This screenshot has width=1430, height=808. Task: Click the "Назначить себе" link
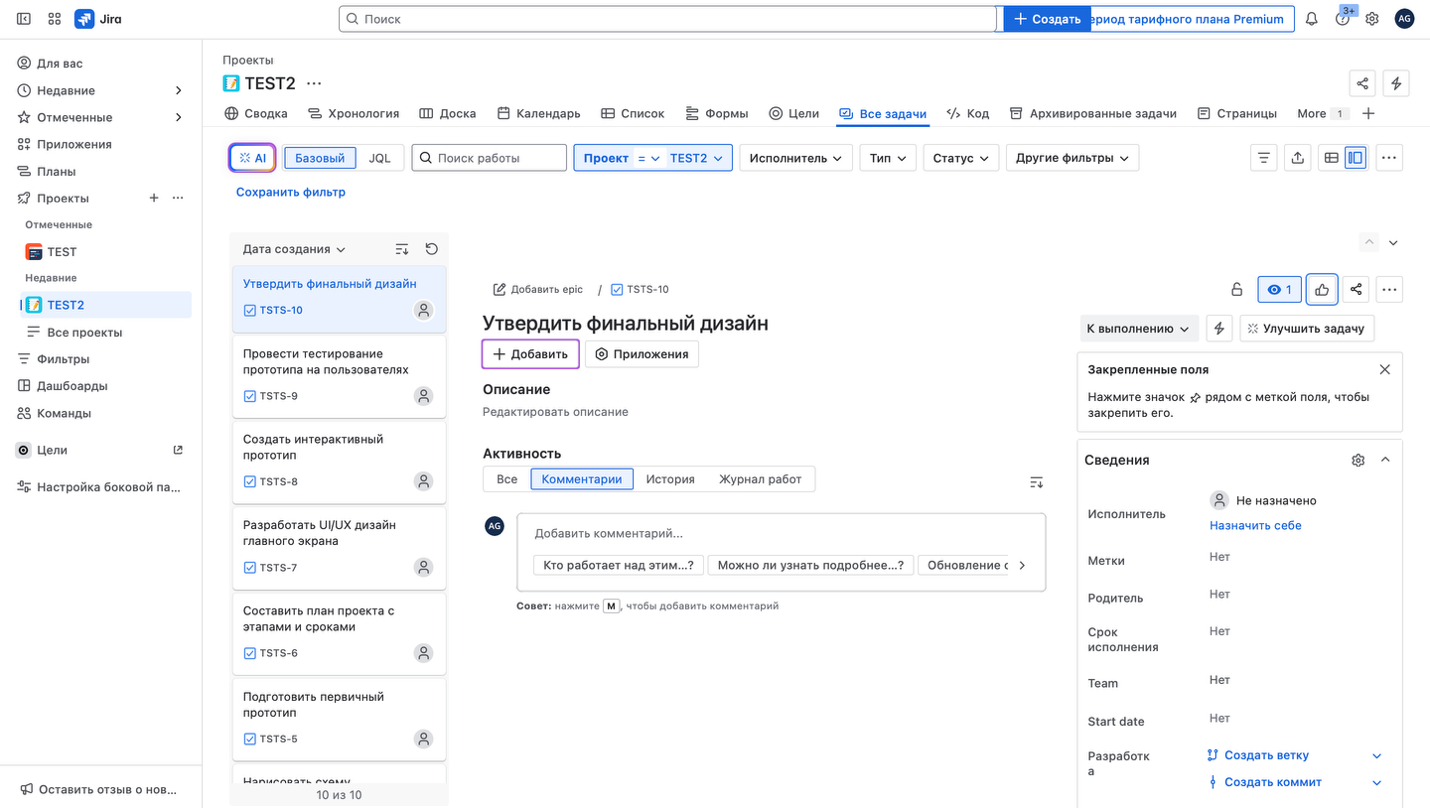[x=1255, y=525]
